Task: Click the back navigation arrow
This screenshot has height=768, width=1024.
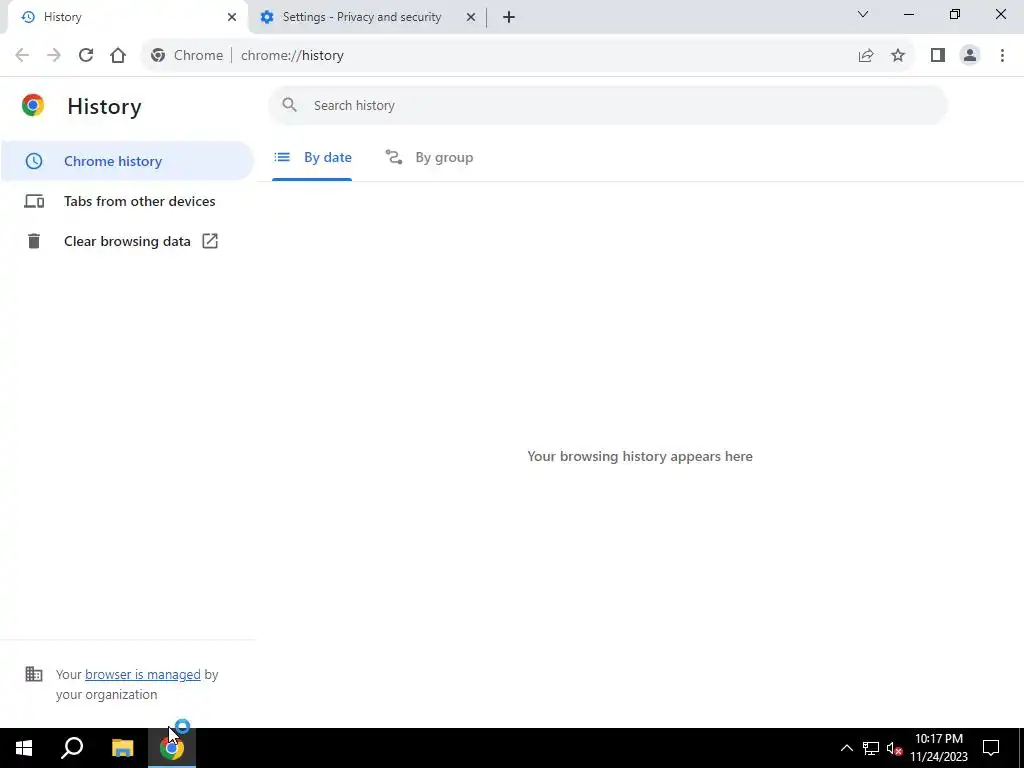Action: (22, 56)
